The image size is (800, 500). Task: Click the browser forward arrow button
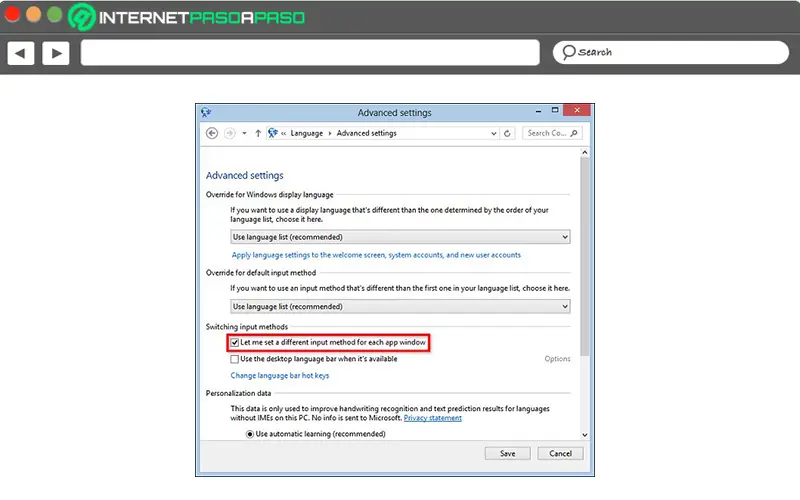[x=56, y=53]
